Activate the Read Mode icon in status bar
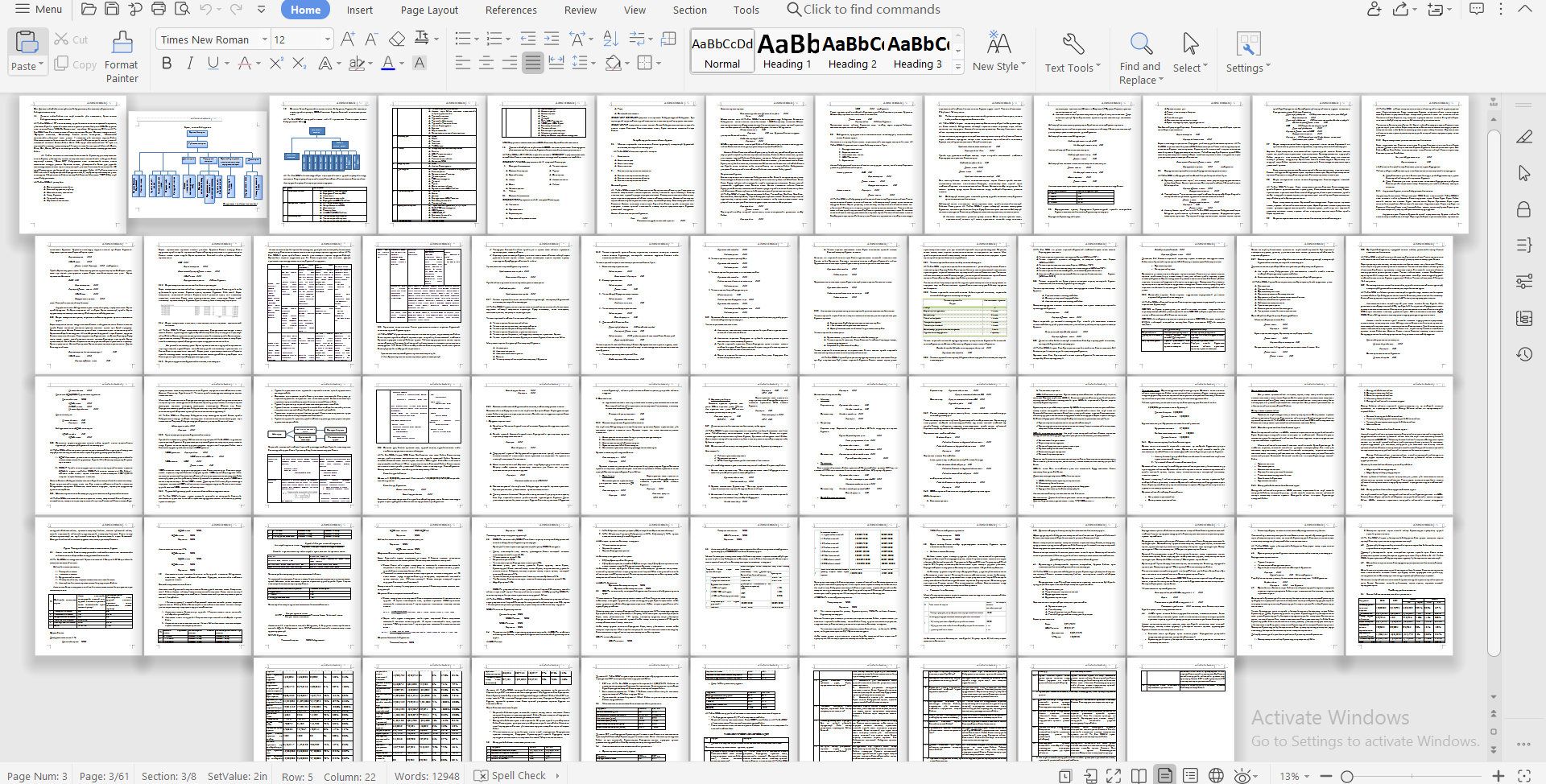Screen dimensions: 1546x784 pyautogui.click(x=1139, y=775)
